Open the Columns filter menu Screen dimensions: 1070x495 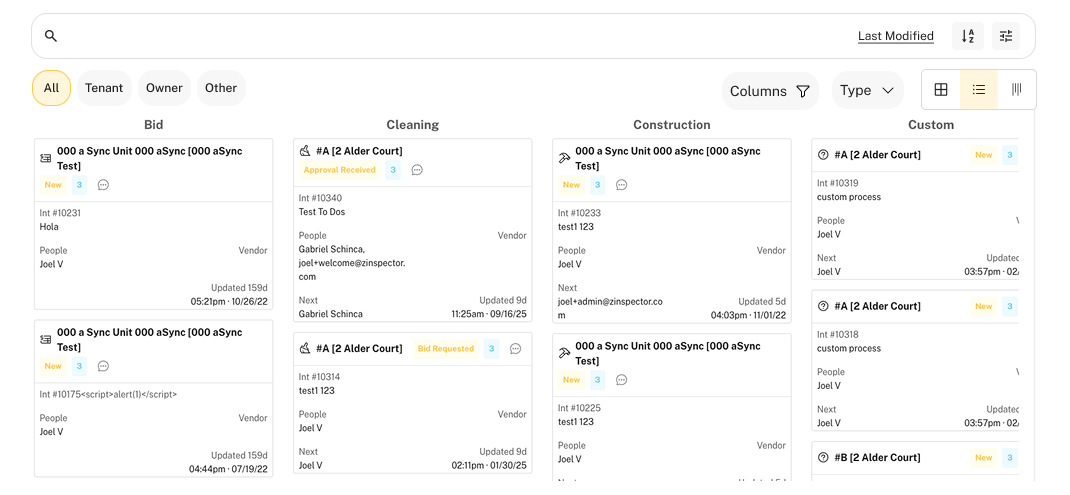769,91
